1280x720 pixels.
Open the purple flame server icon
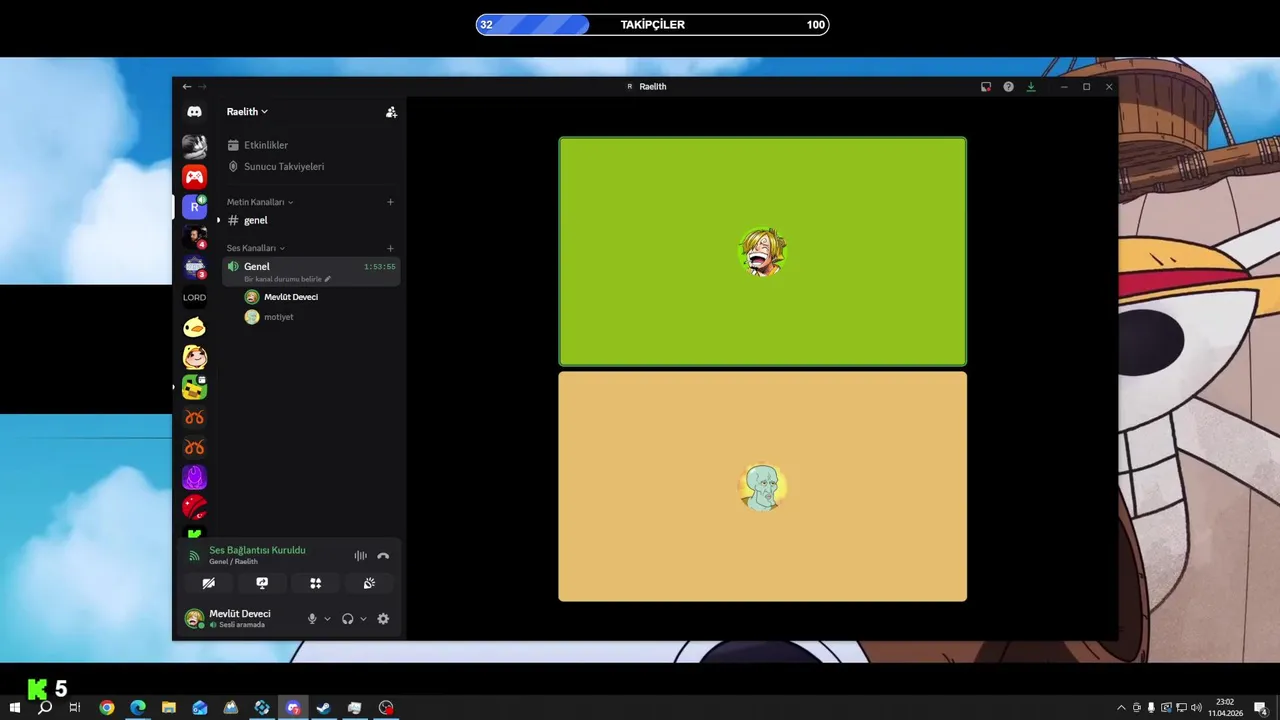point(194,477)
